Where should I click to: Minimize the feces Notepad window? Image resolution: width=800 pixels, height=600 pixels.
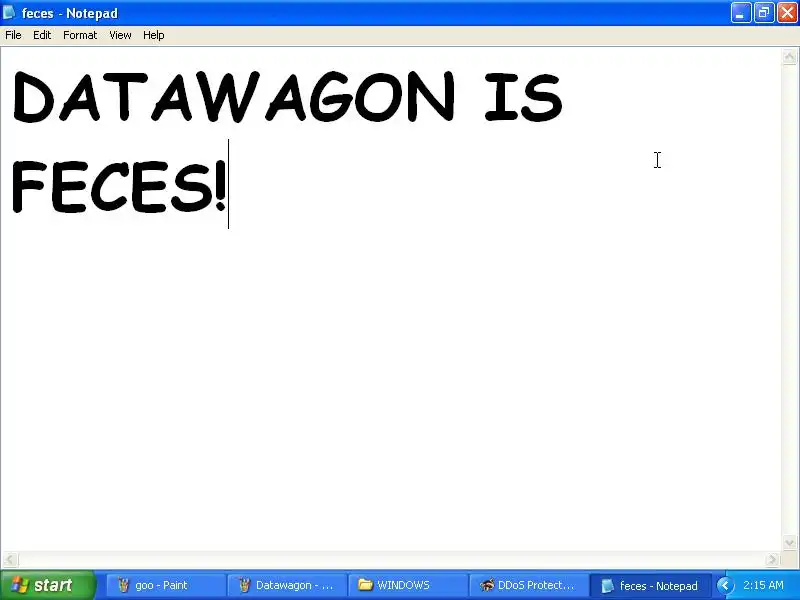741,13
